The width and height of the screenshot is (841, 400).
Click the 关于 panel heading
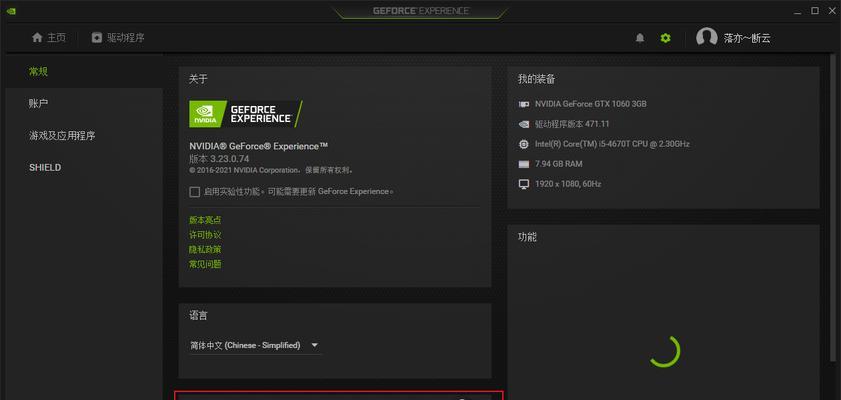point(198,79)
